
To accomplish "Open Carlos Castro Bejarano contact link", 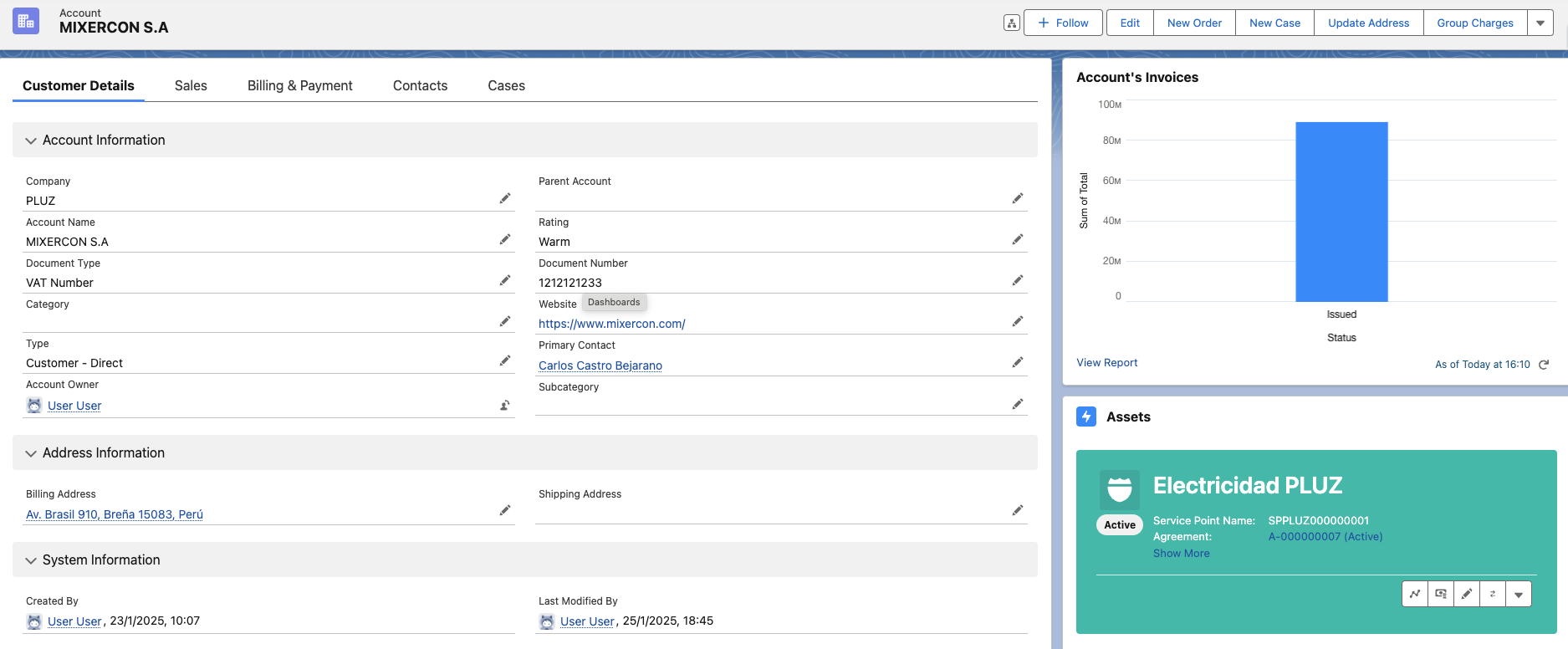I will point(600,365).
